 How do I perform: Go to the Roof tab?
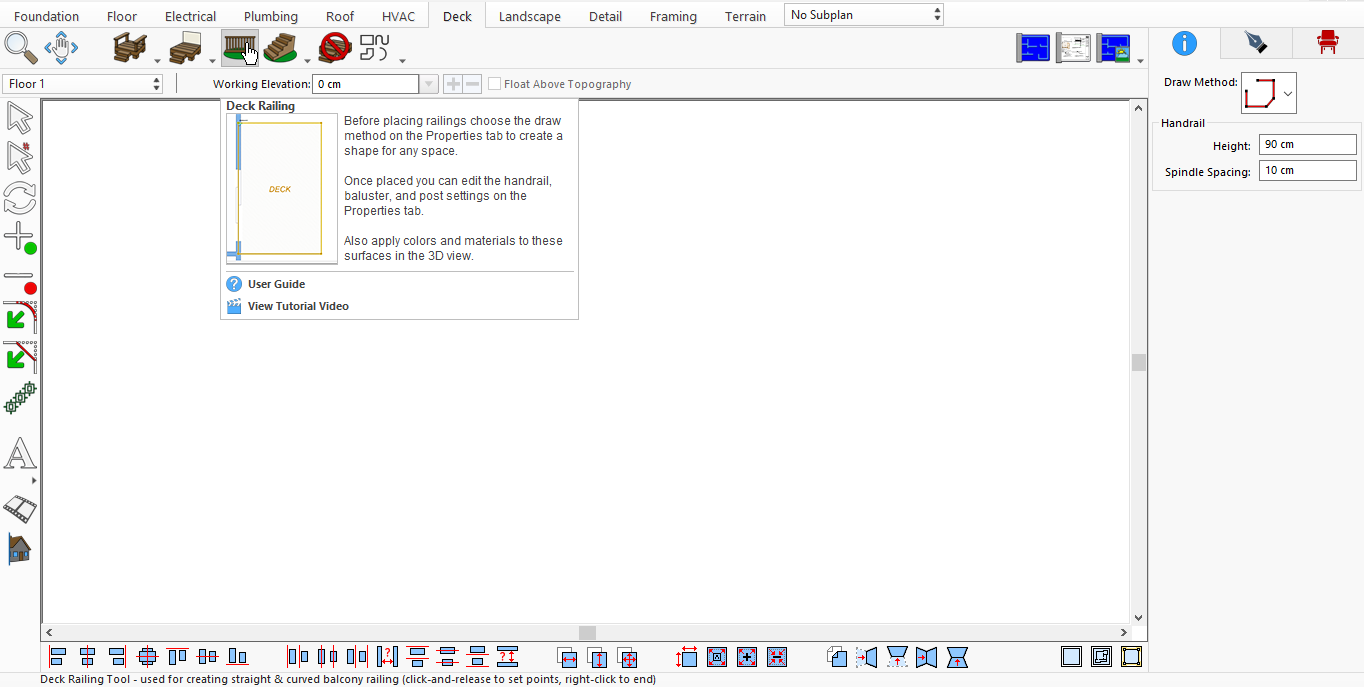click(340, 16)
